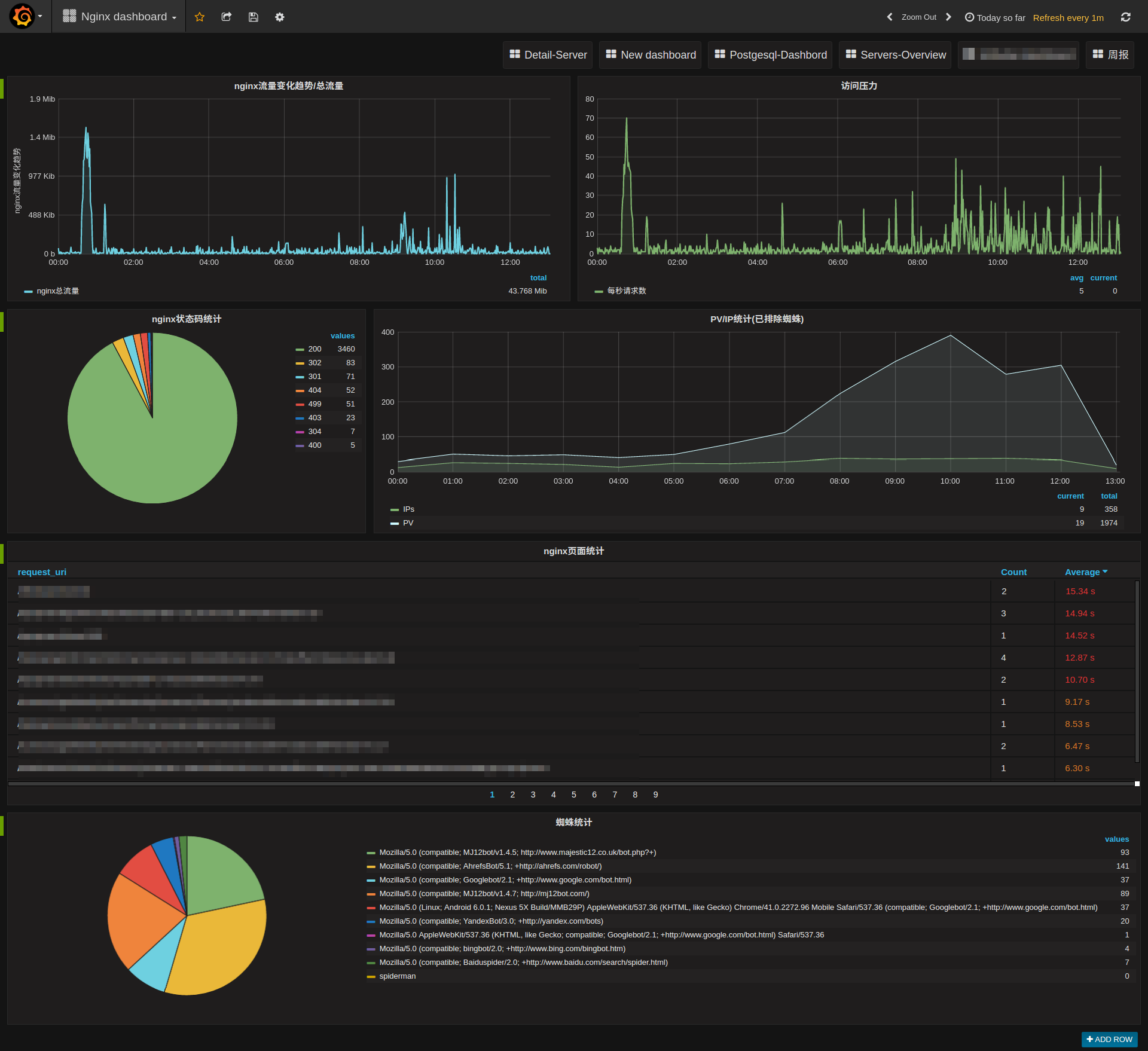Save dashboard using floppy disk icon
Viewport: 1148px width, 1051px height.
(253, 17)
